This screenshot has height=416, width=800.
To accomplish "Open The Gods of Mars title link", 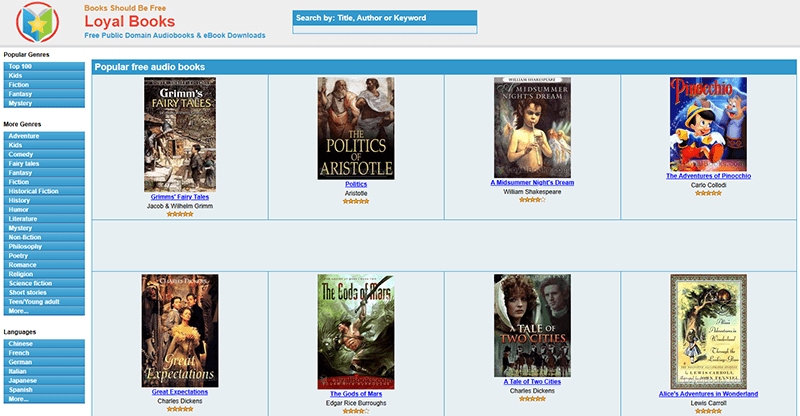I will pyautogui.click(x=356, y=394).
